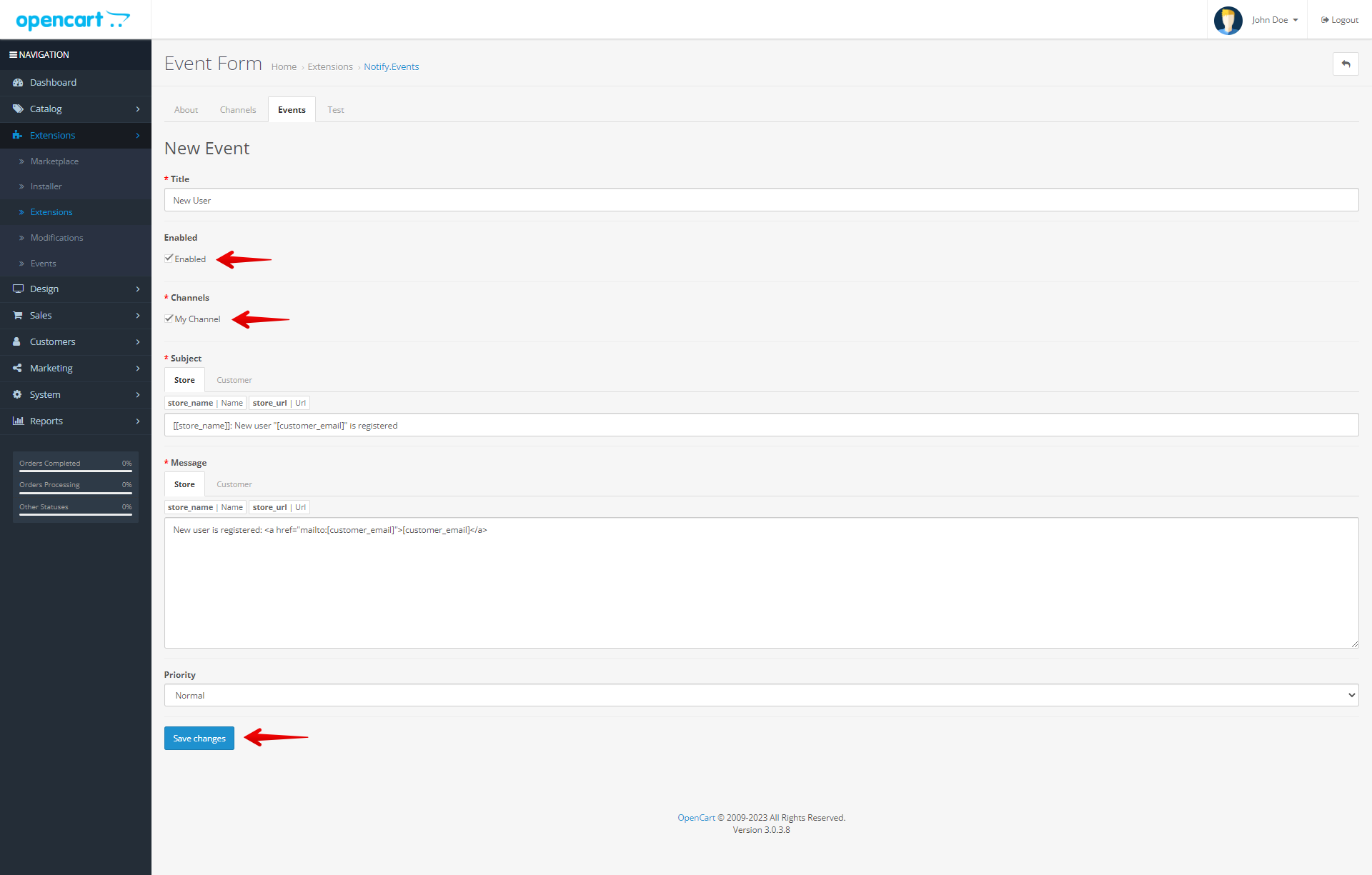Switch to the Customer subject tab
Image resolution: width=1372 pixels, height=875 pixels.
[x=234, y=380]
